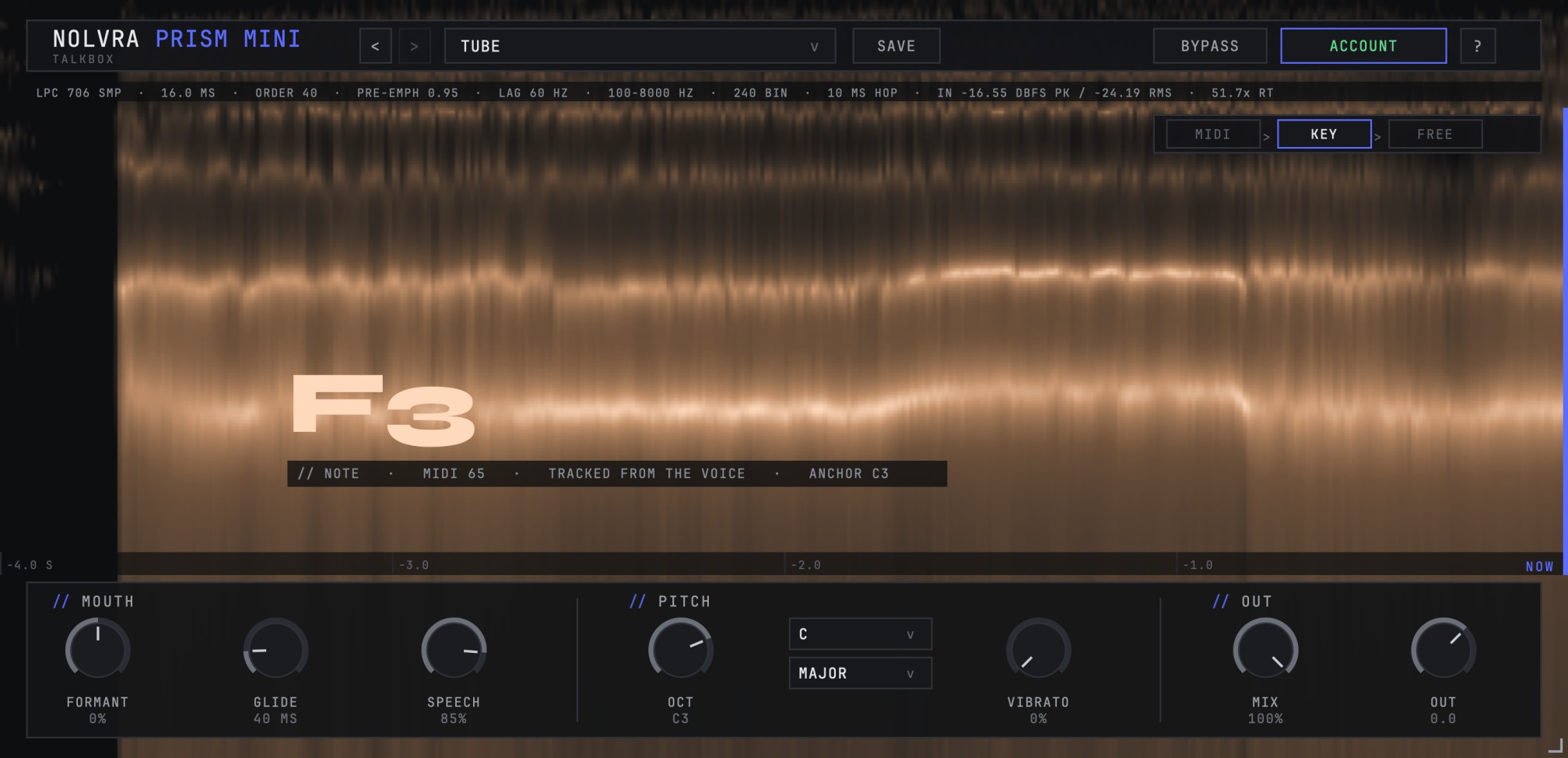Image resolution: width=1568 pixels, height=758 pixels.
Task: Click the -2.0 timeline marker
Action: click(x=806, y=565)
